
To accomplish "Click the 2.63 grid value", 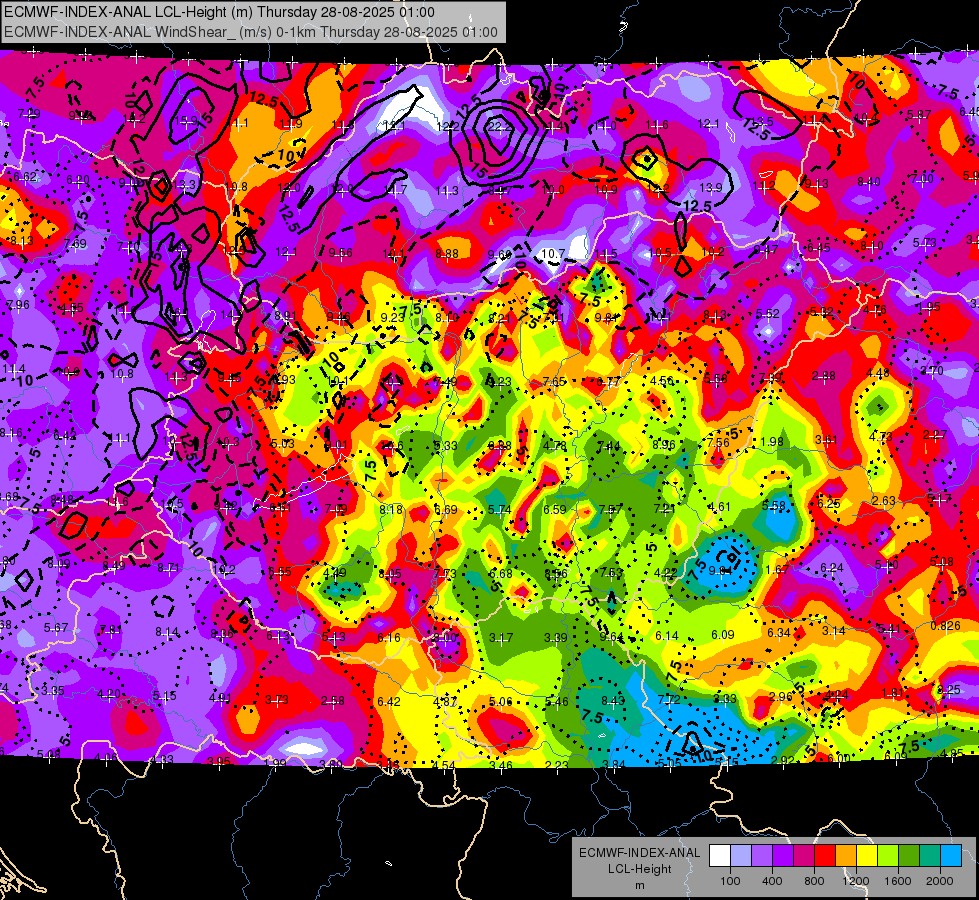I will click(x=884, y=501).
